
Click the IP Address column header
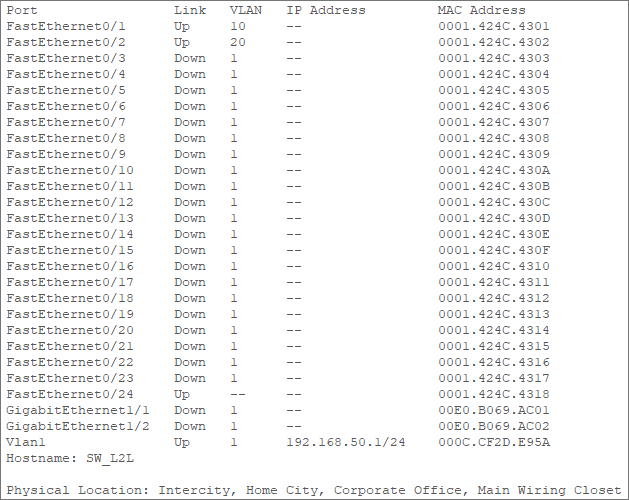(x=326, y=10)
